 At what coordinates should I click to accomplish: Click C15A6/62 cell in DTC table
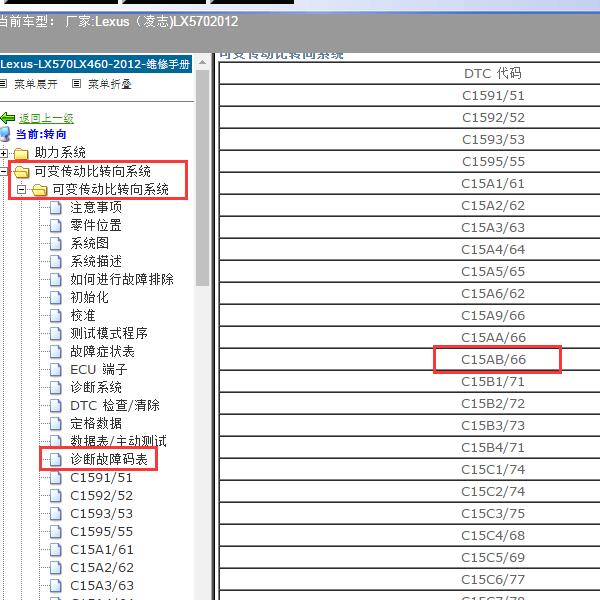[493, 293]
